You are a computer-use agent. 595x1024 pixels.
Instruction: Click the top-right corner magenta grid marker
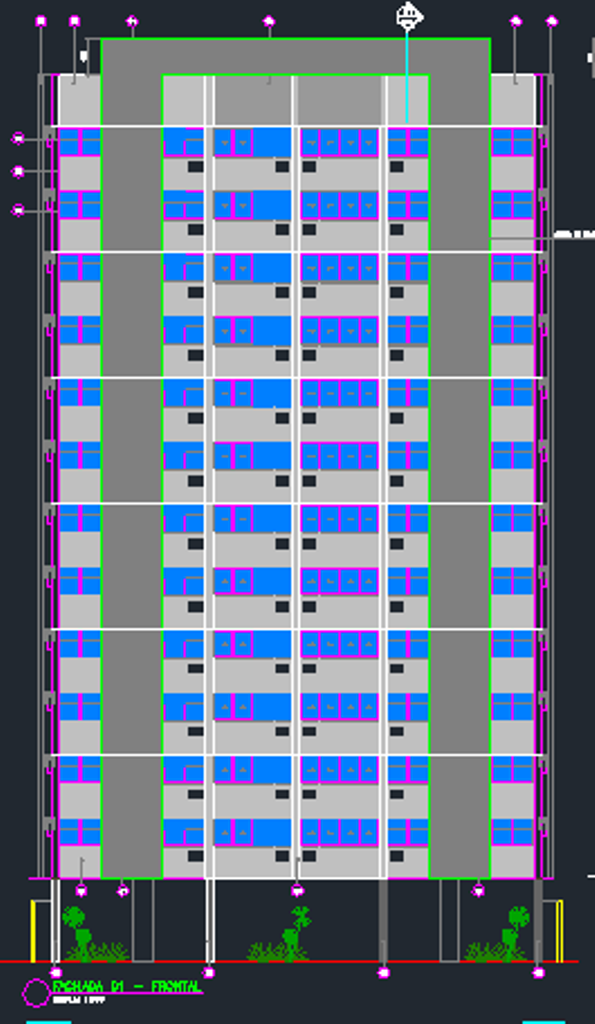[x=552, y=22]
